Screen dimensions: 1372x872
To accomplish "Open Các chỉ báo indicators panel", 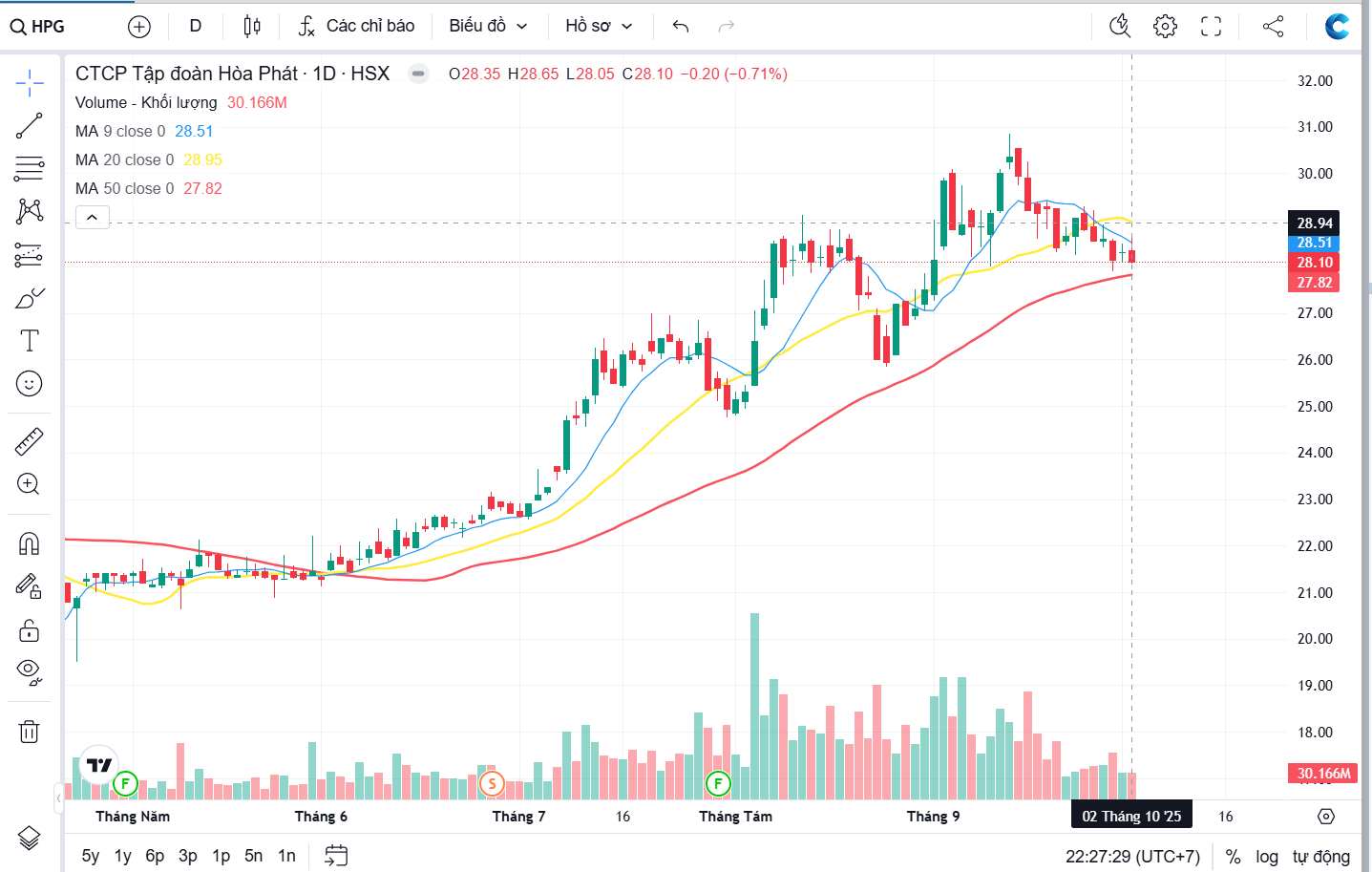I will [356, 26].
